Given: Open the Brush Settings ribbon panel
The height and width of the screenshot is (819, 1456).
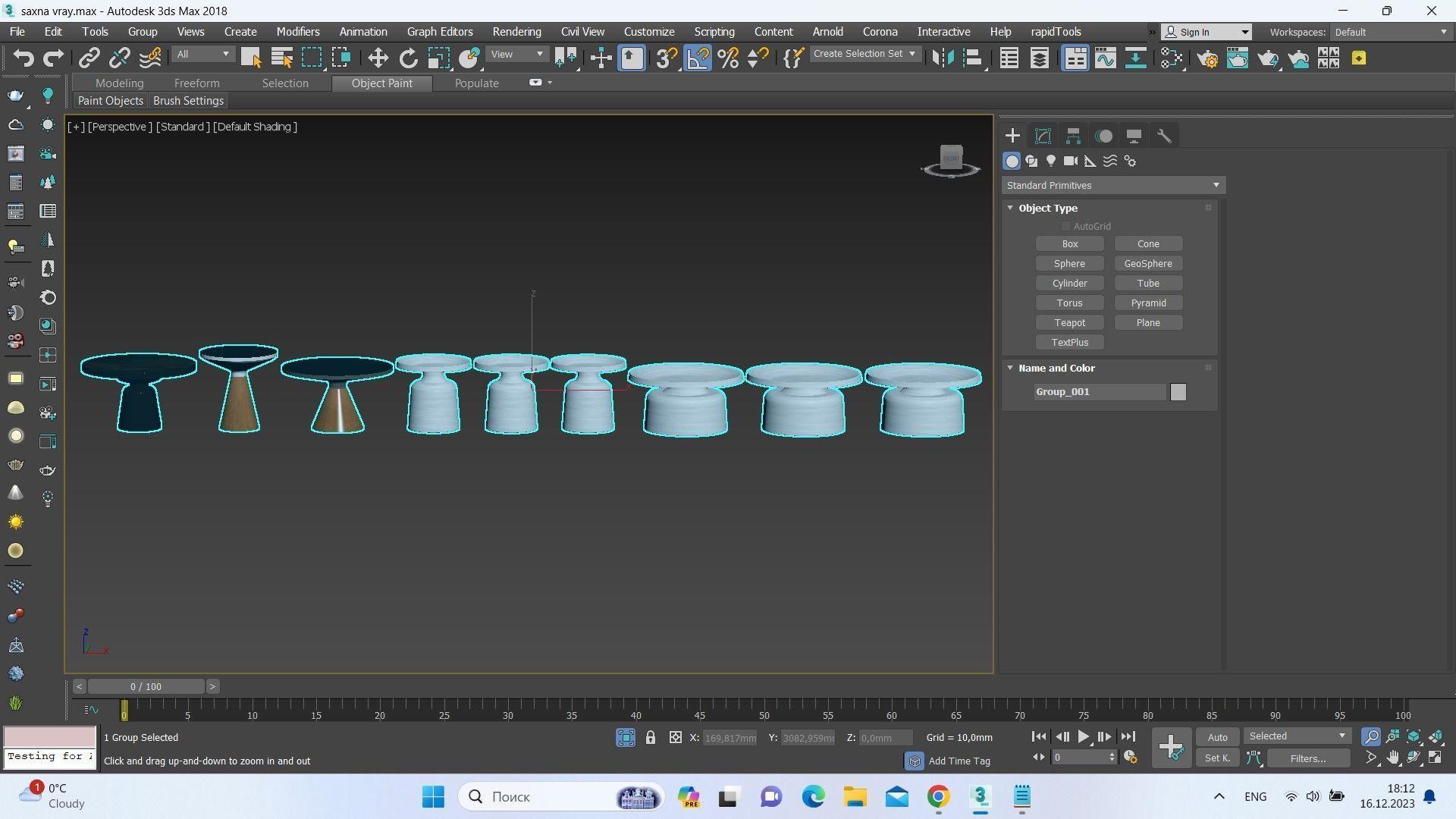Looking at the screenshot, I should click(x=188, y=101).
